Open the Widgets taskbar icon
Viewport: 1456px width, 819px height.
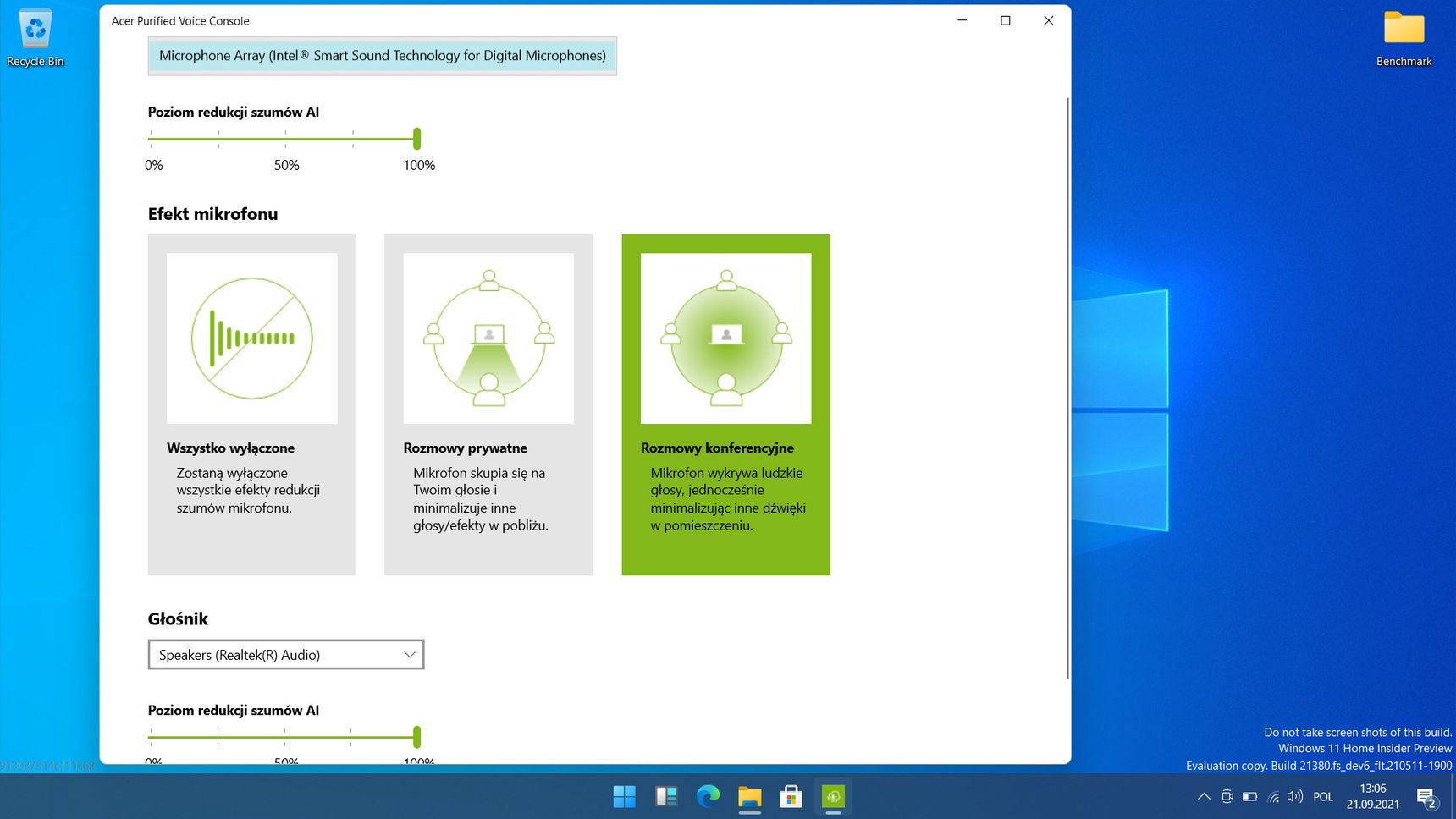click(666, 796)
